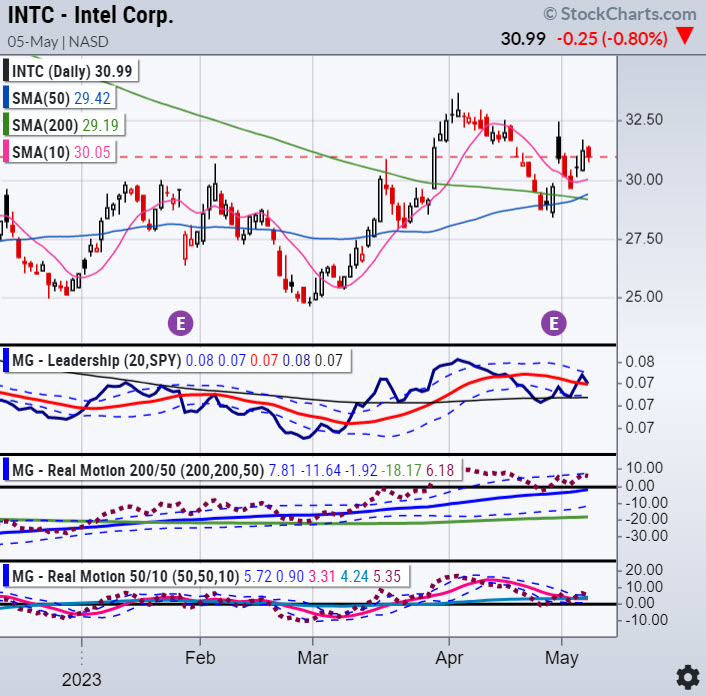The width and height of the screenshot is (706, 696).
Task: Click the pink SMA(10) legend color marker
Action: click(8, 152)
